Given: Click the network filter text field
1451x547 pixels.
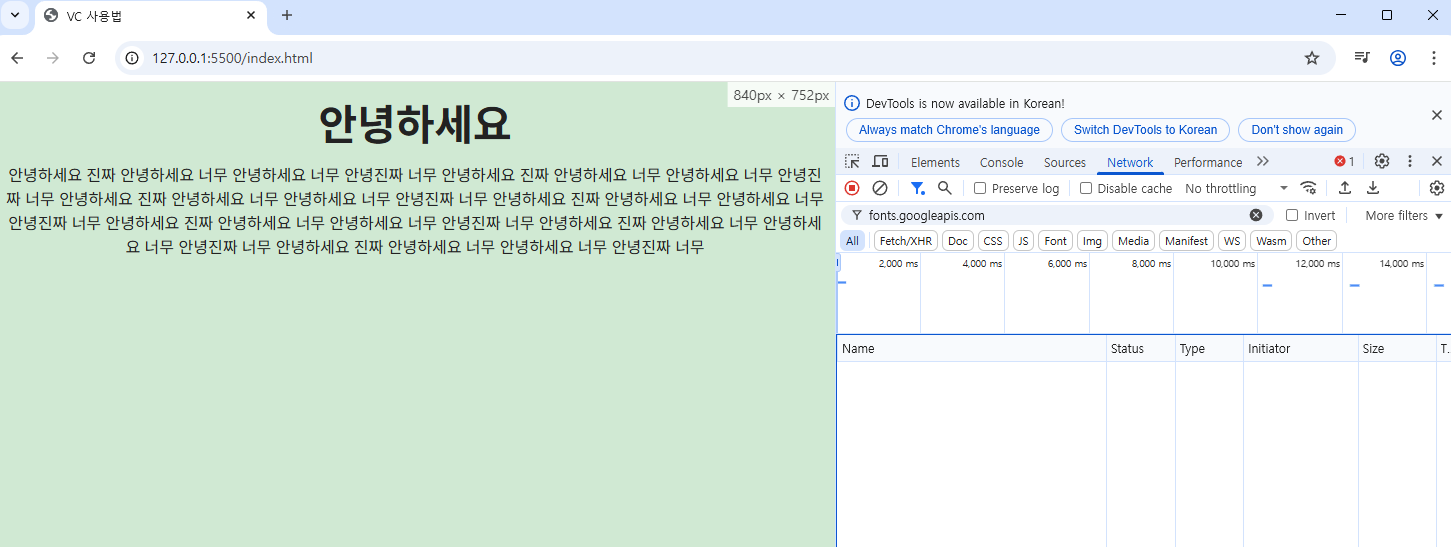Looking at the screenshot, I should pos(1055,215).
